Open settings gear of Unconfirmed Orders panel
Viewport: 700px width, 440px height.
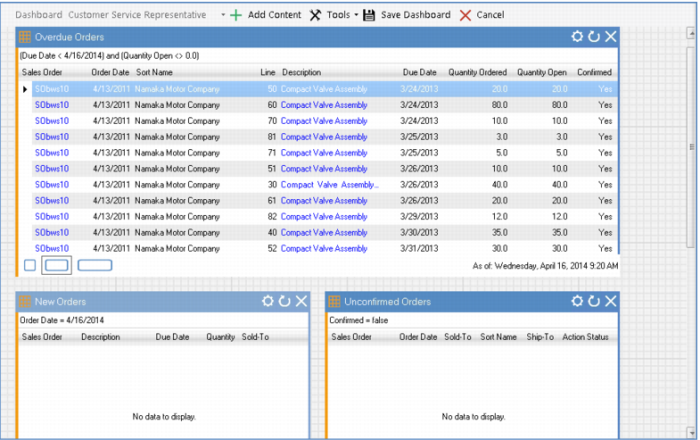(577, 301)
